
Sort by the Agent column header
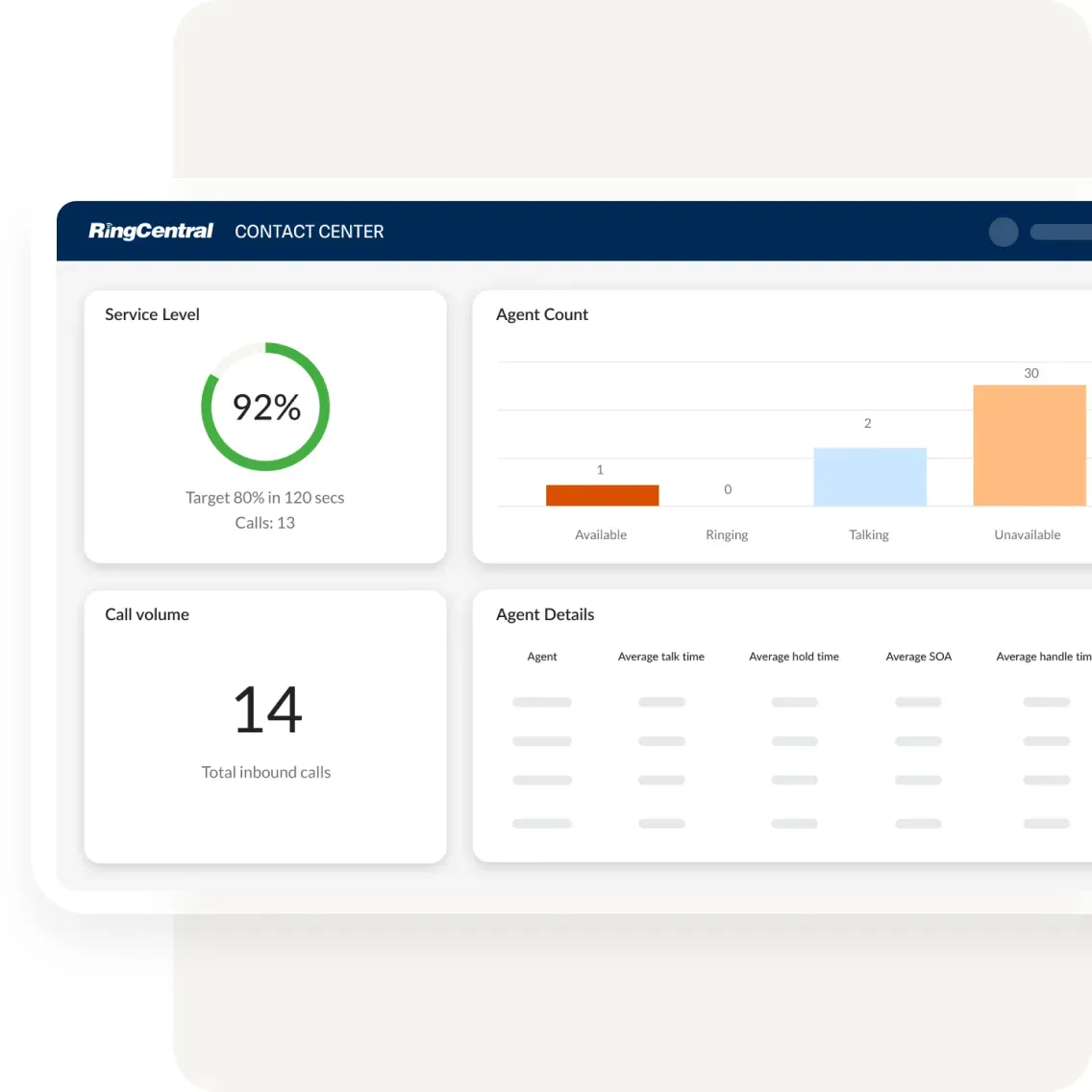(x=542, y=656)
